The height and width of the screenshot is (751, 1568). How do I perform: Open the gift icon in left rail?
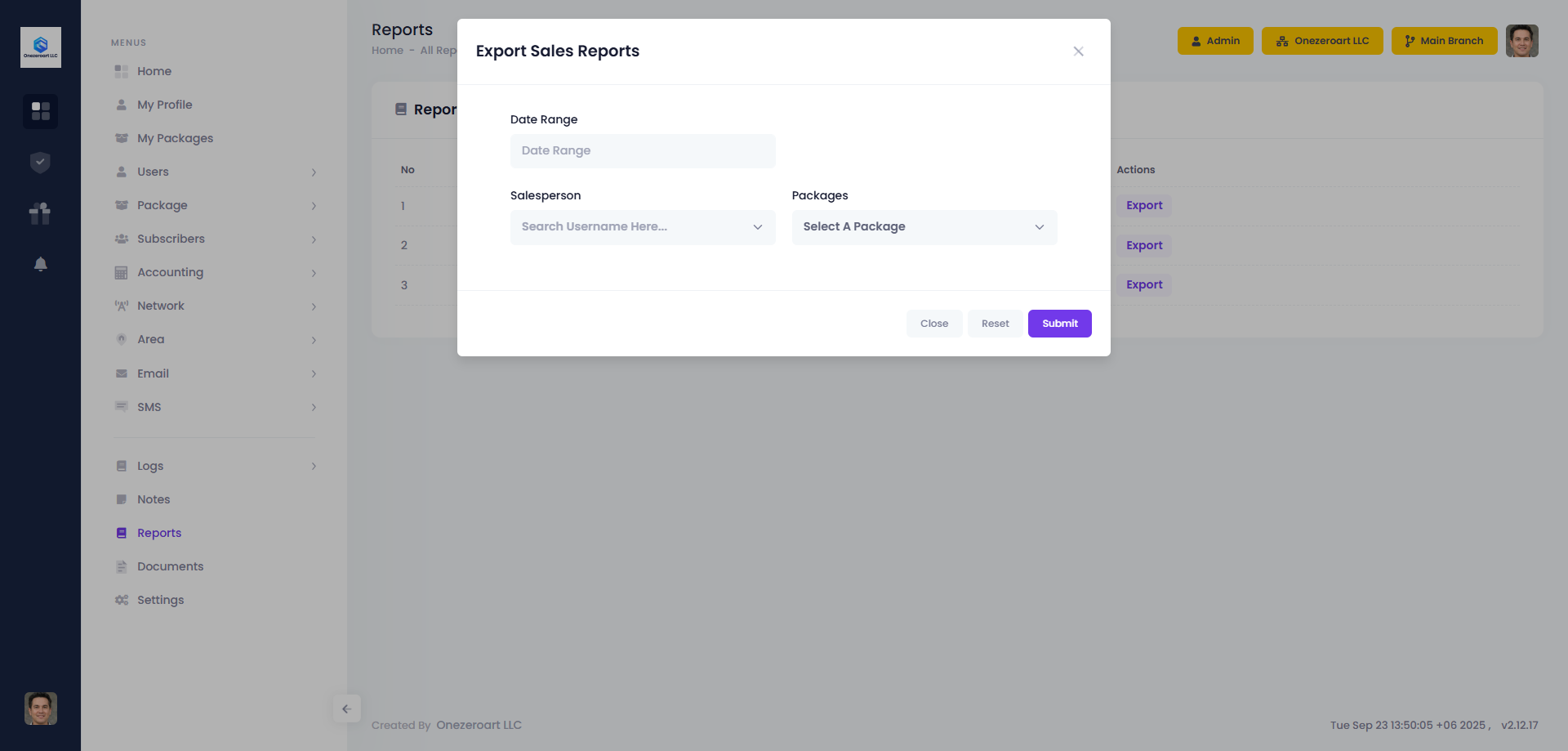pyautogui.click(x=40, y=213)
